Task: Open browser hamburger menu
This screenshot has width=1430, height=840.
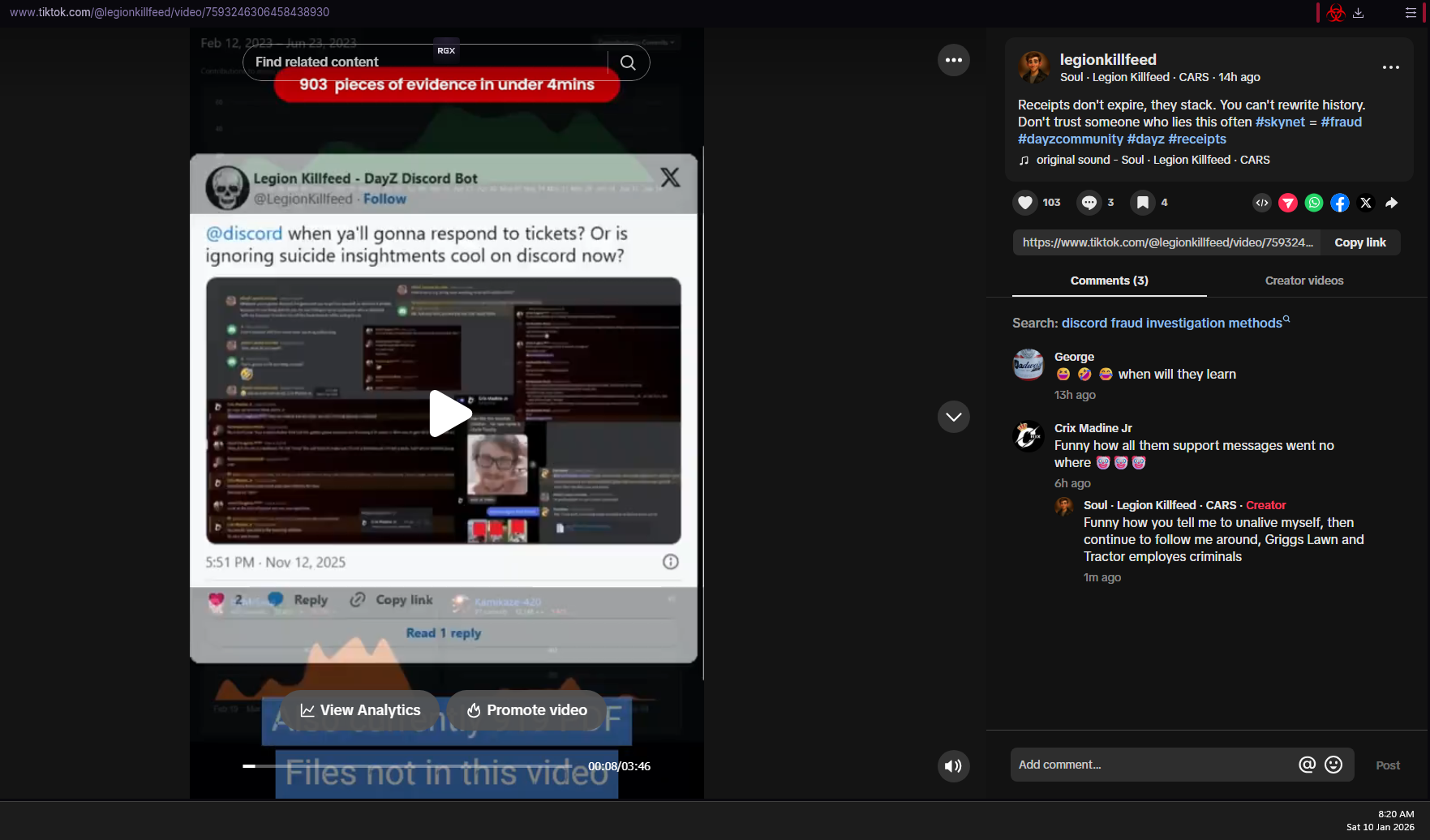Action: click(1411, 13)
